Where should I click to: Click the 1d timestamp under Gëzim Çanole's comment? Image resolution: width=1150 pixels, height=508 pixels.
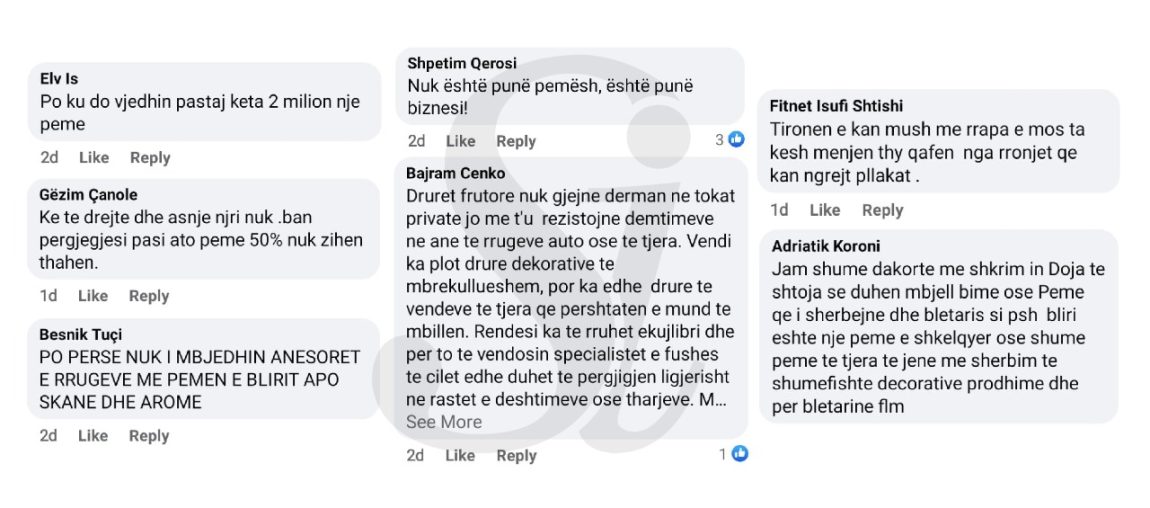[48, 295]
